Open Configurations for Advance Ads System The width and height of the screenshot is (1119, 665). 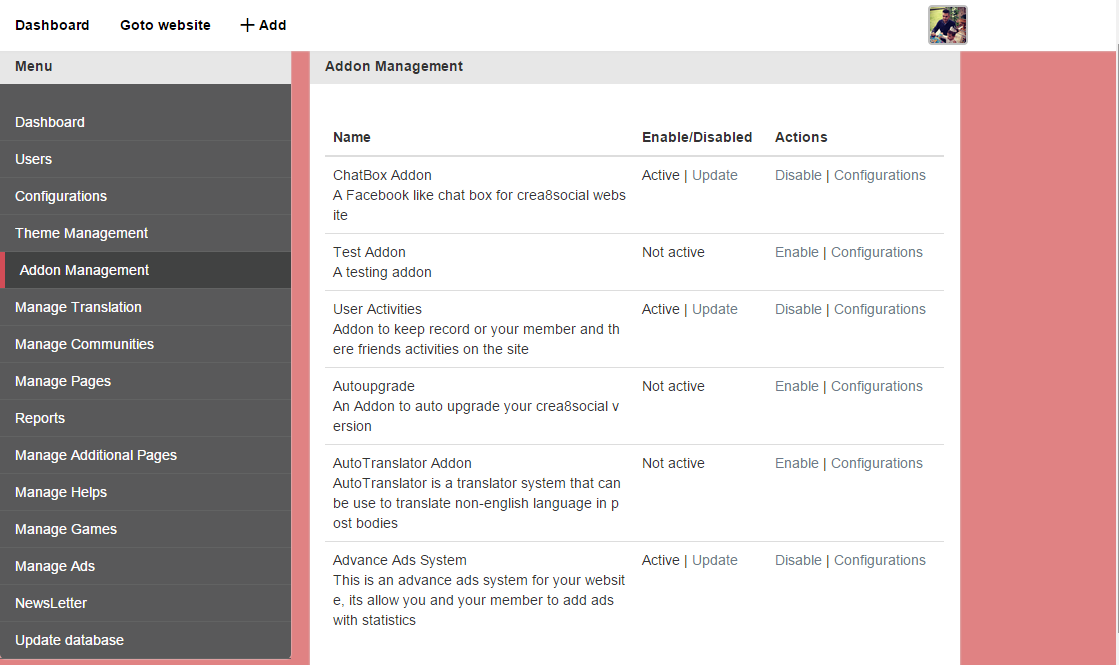pos(879,561)
